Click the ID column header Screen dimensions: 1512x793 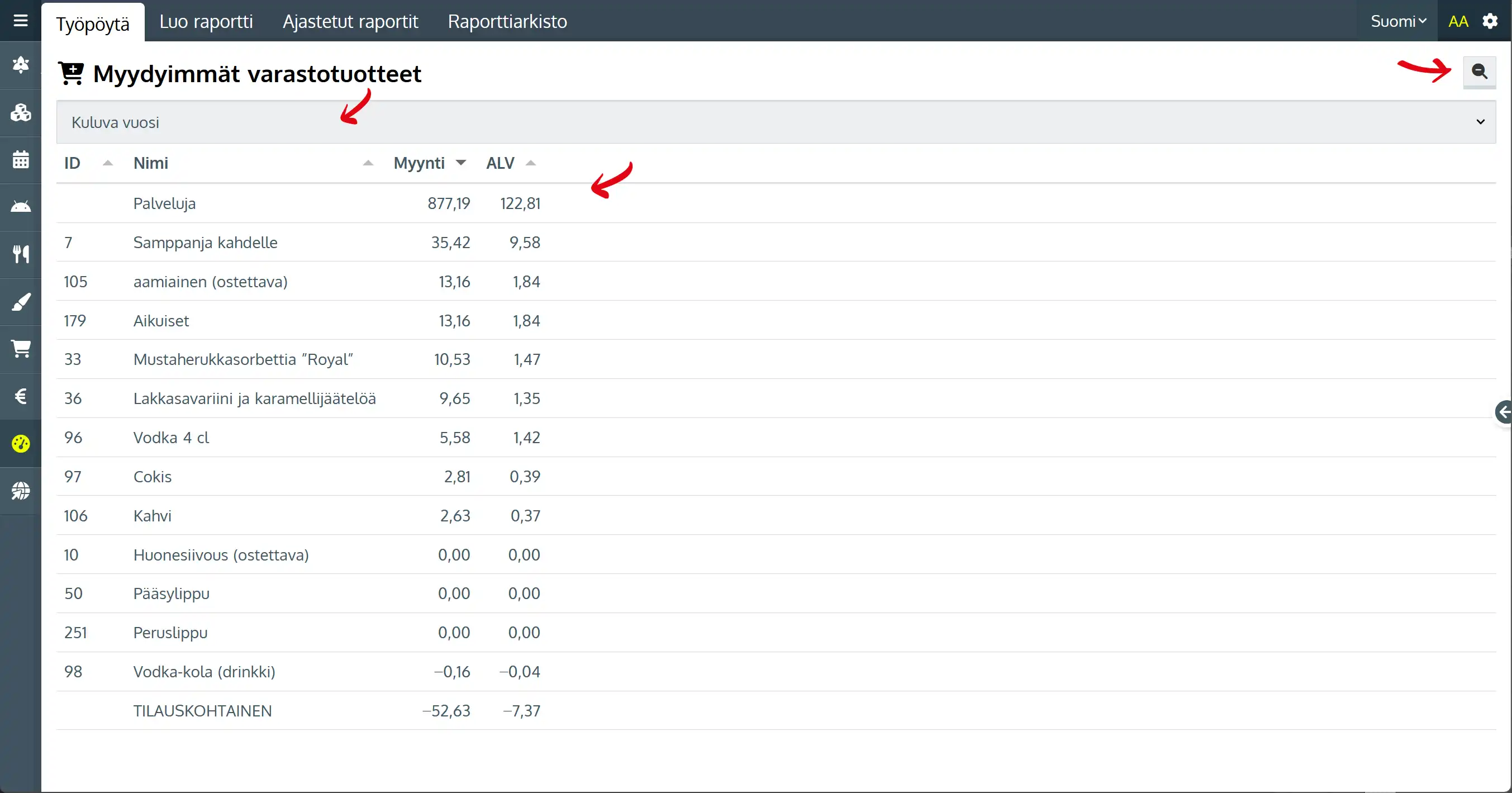click(72, 163)
